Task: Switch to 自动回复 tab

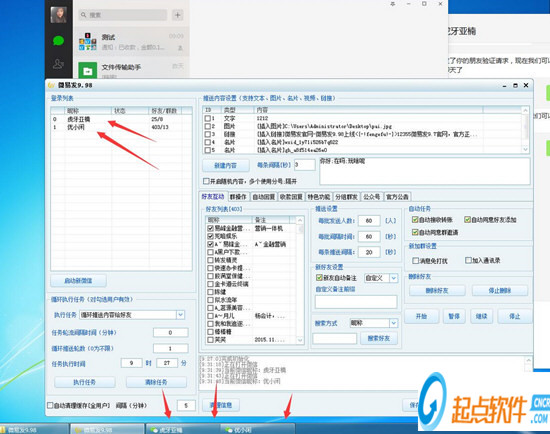Action: pos(263,197)
